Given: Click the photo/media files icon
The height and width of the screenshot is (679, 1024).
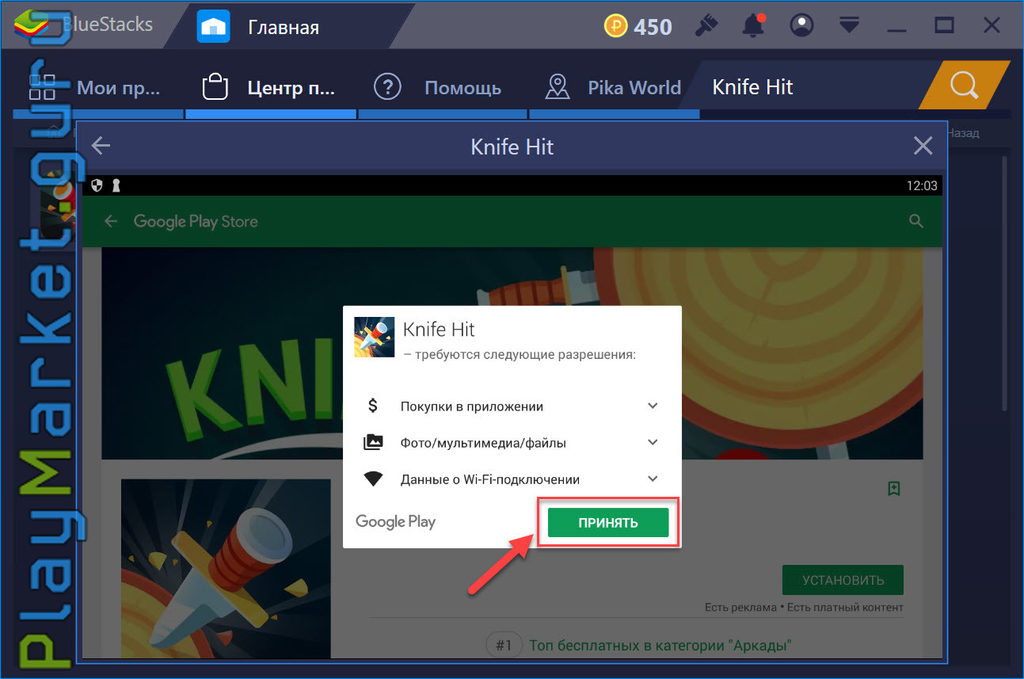Looking at the screenshot, I should pos(373,443).
